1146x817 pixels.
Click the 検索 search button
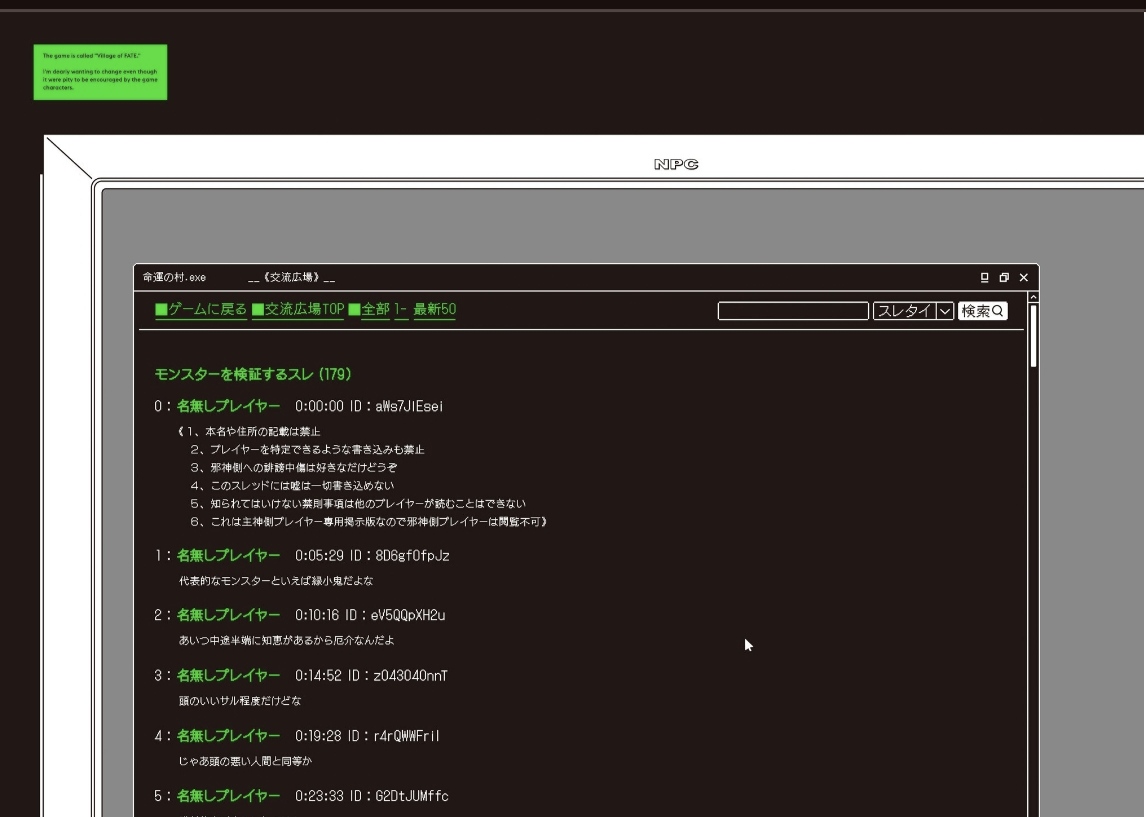(982, 311)
